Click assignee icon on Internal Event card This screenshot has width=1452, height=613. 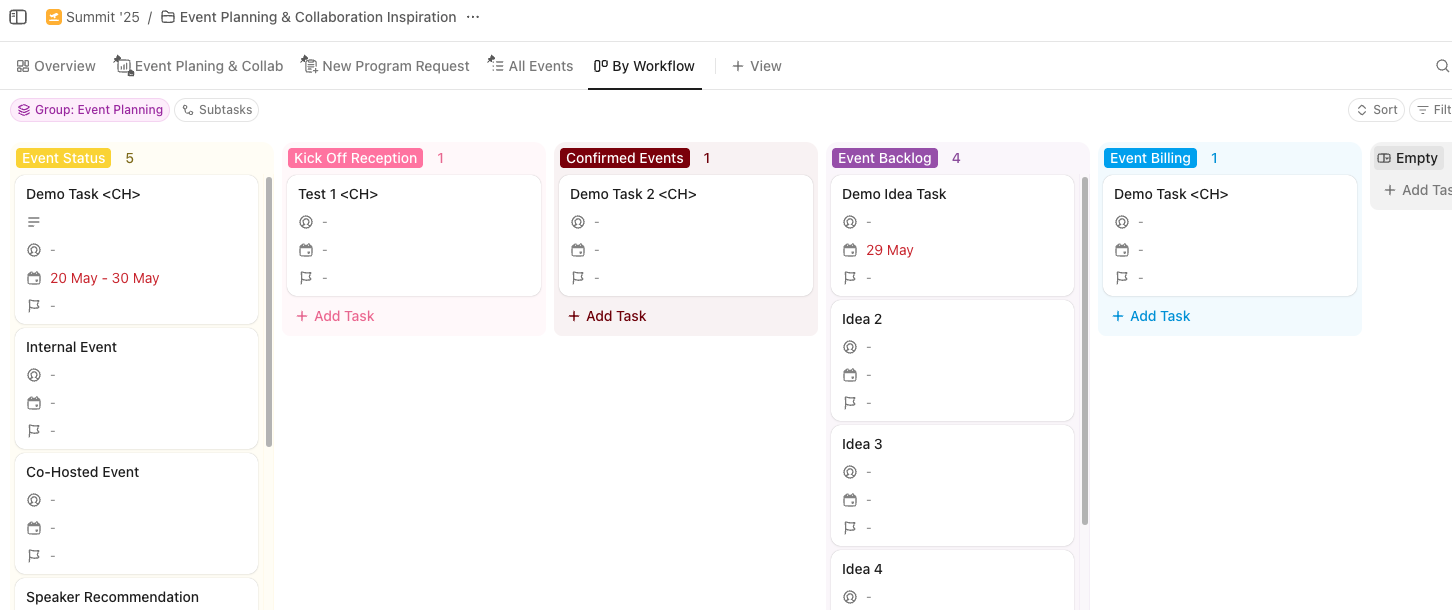pyautogui.click(x=34, y=375)
